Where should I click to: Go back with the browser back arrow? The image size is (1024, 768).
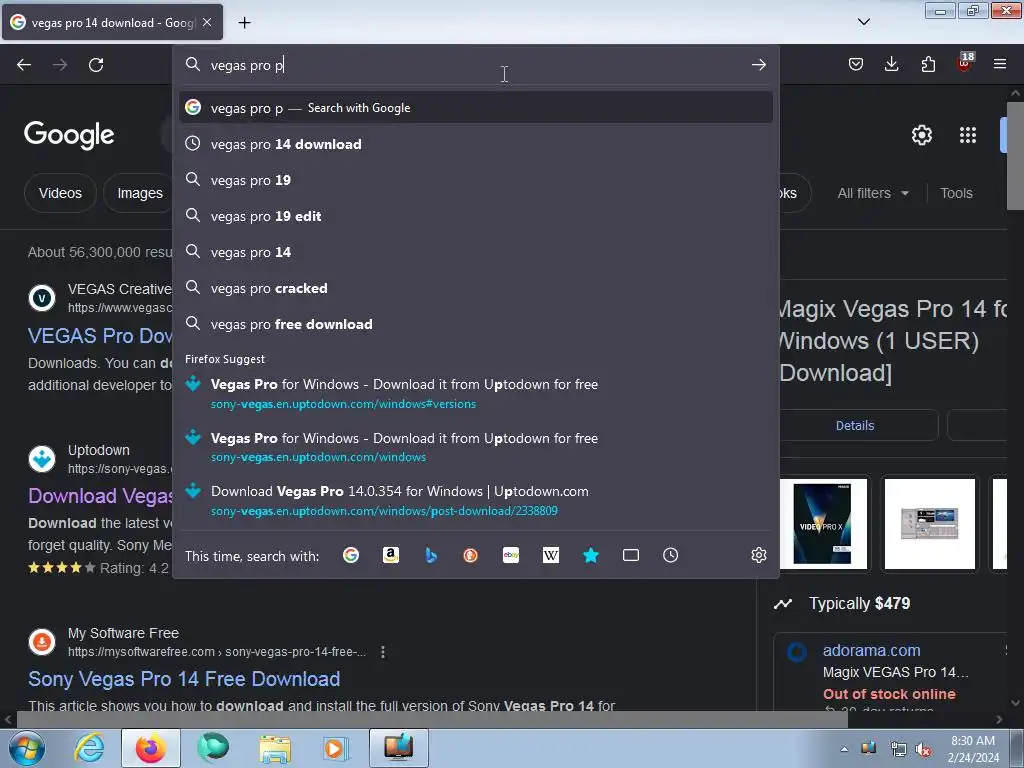click(24, 65)
